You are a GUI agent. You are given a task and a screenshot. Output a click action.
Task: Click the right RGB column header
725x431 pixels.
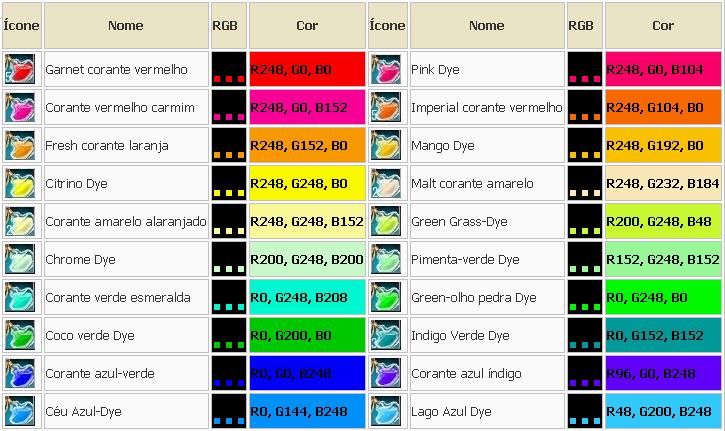585,25
